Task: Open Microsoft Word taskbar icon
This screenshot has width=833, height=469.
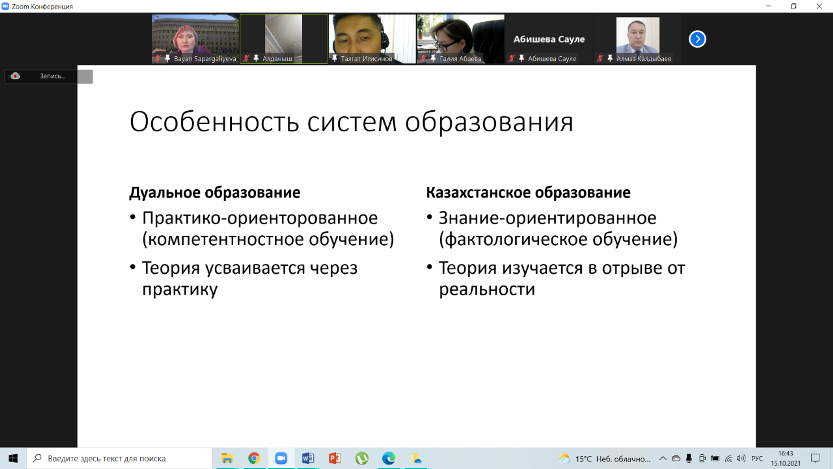Action: pos(308,458)
